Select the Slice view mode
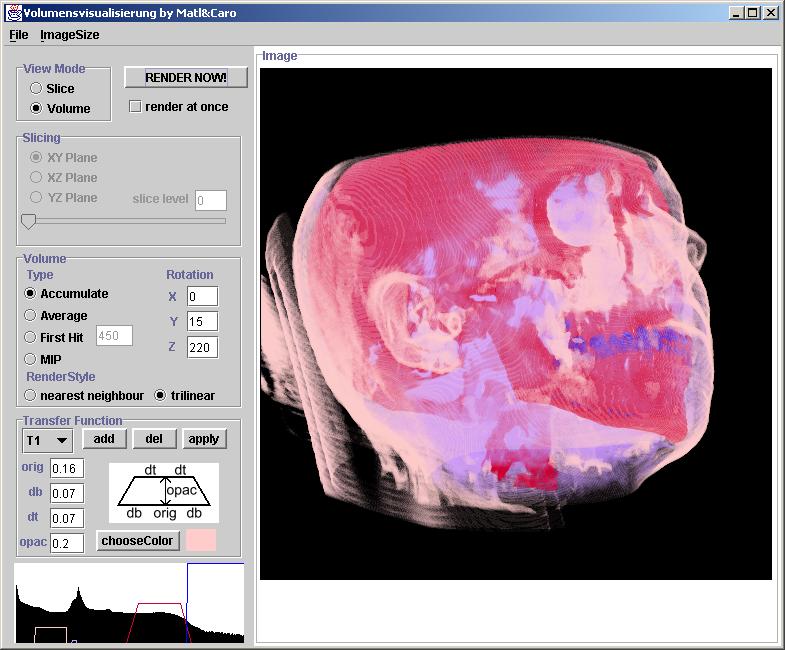The width and height of the screenshot is (785, 650). click(x=36, y=89)
